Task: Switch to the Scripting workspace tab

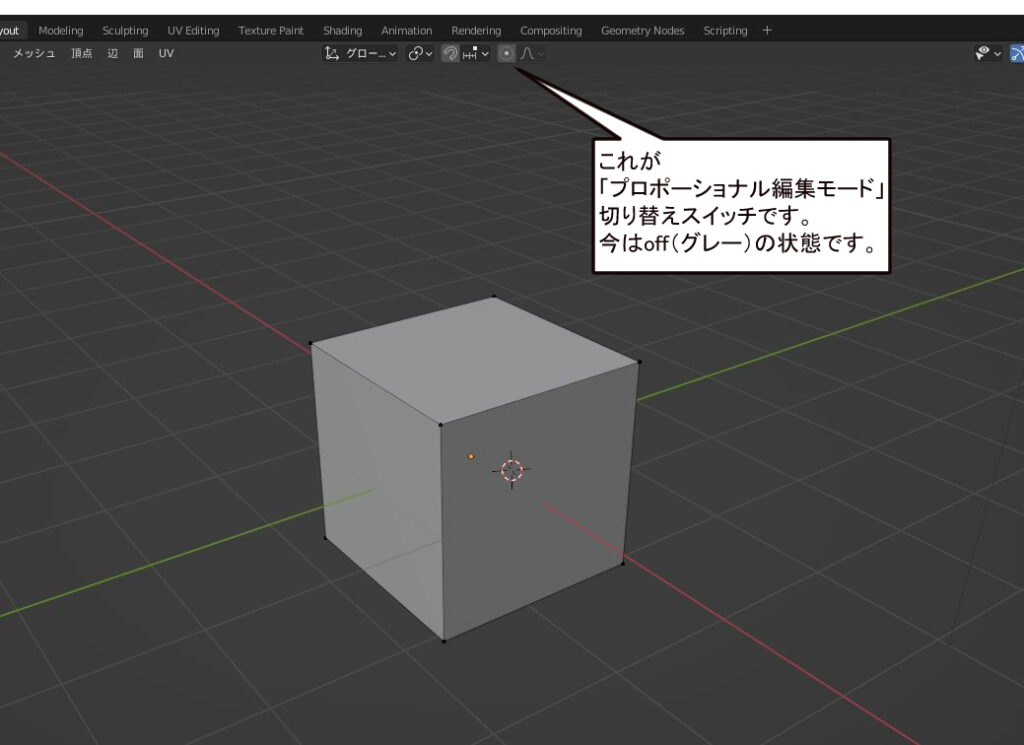Action: pos(725,31)
